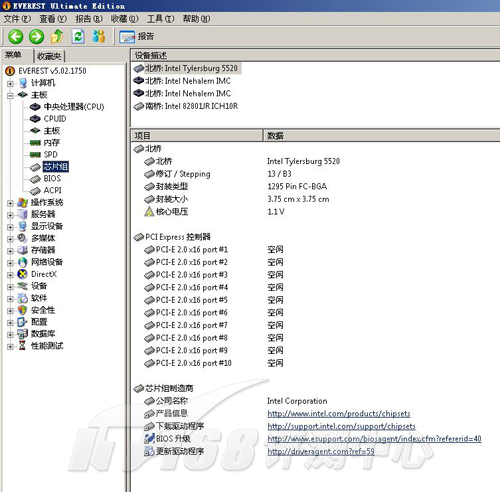Screen dimensions: 500x492
Task: Click the green Forward arrow icon
Action: 36,36
